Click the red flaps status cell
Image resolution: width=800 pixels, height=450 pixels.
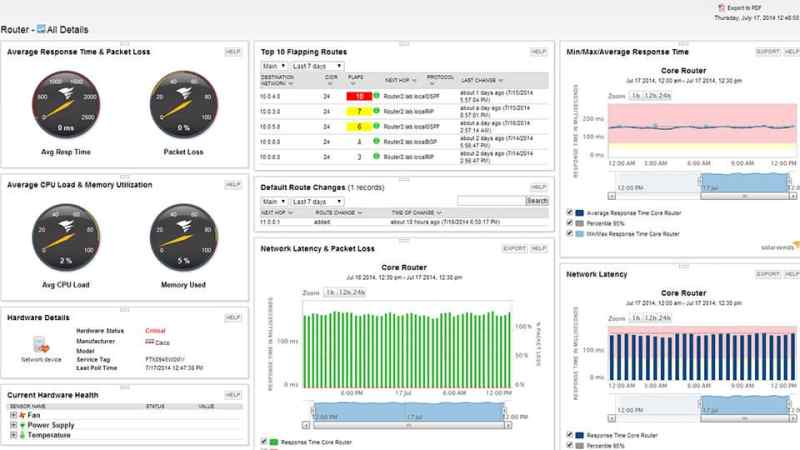(x=359, y=96)
